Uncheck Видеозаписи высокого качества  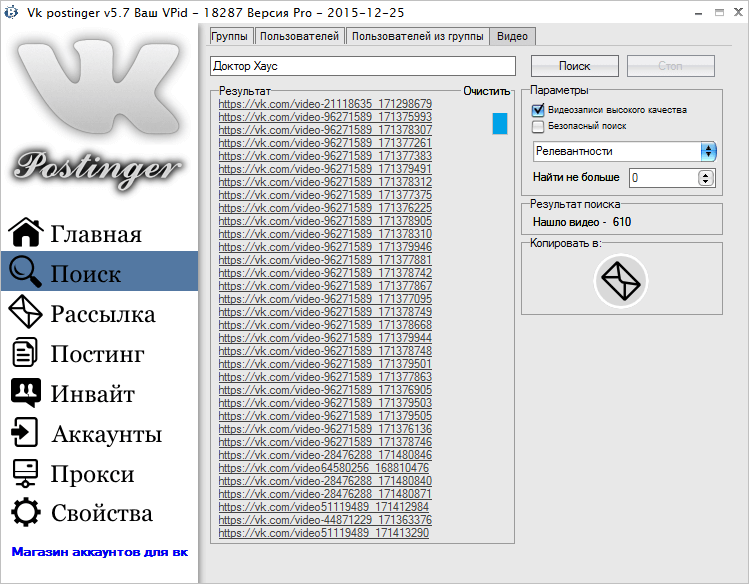(x=538, y=110)
